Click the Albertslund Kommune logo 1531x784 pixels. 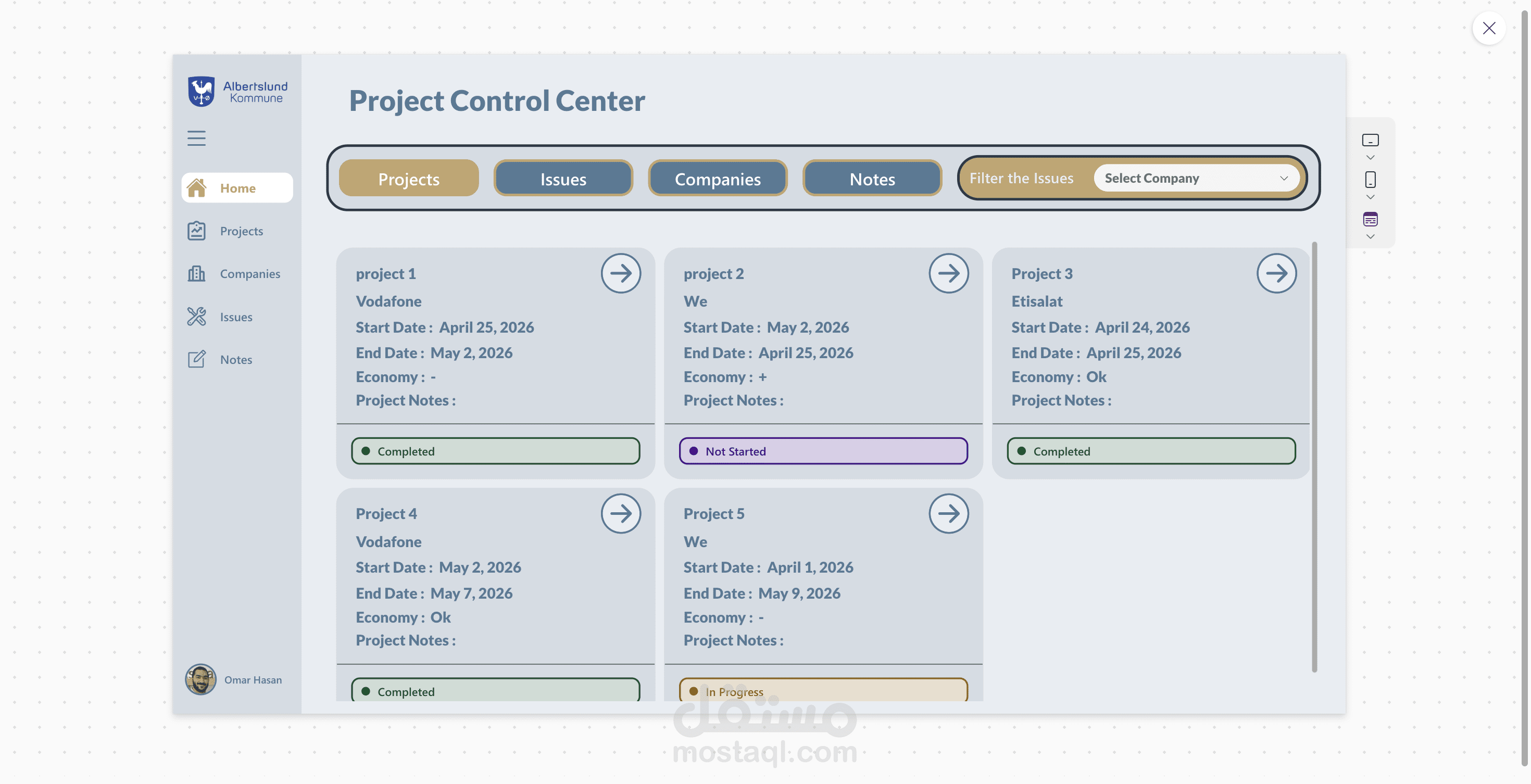tap(237, 92)
